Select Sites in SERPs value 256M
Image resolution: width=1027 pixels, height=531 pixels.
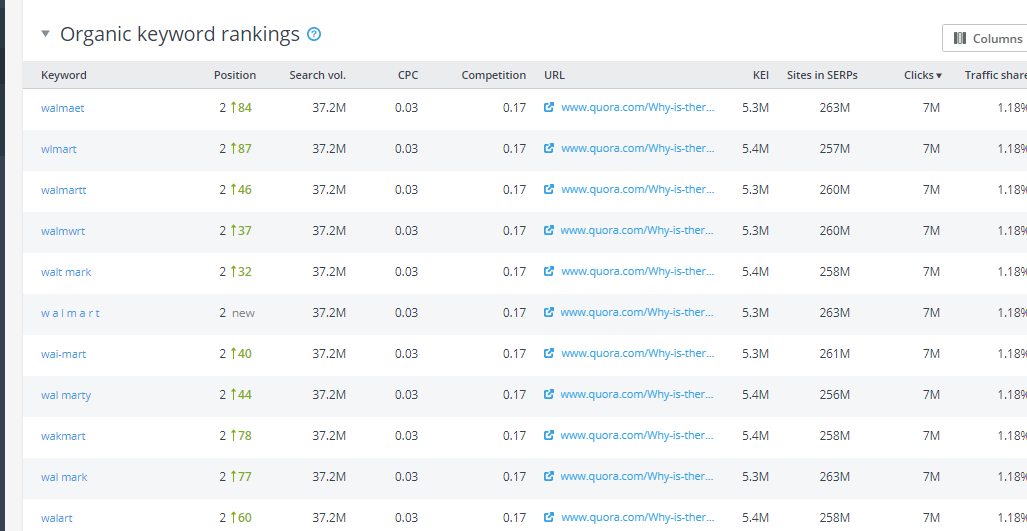click(834, 394)
